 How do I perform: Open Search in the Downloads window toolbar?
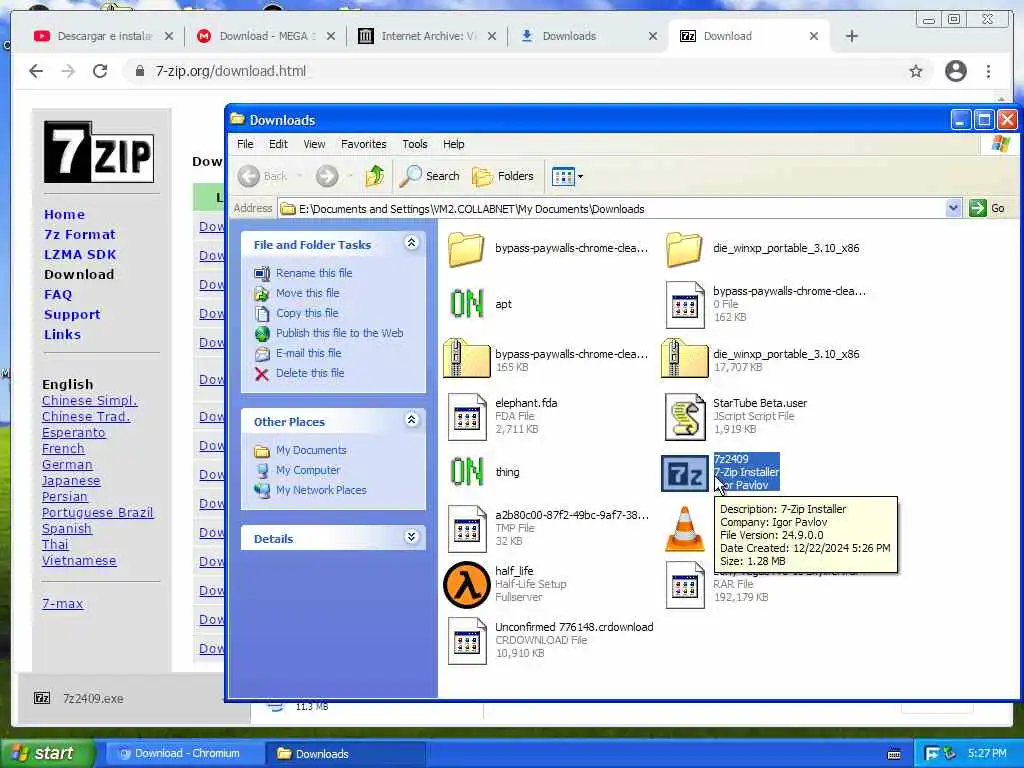click(x=430, y=176)
